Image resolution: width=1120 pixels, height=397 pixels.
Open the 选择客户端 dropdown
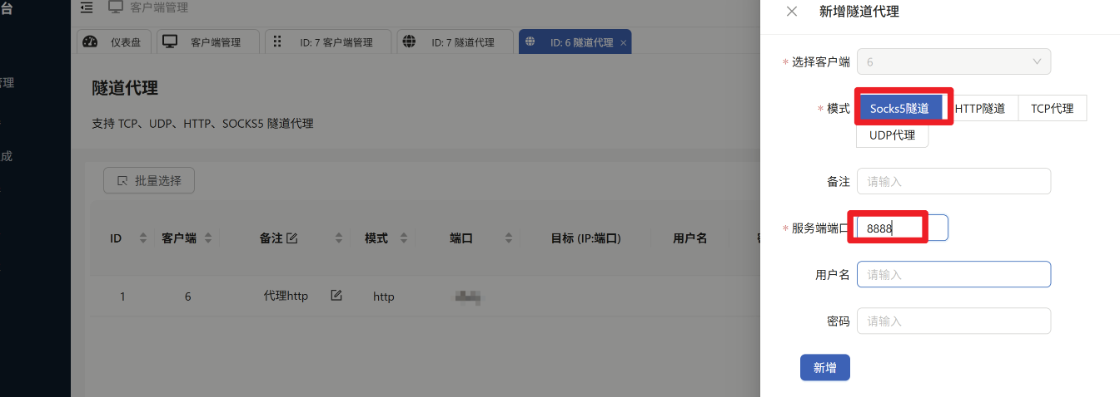tap(954, 61)
